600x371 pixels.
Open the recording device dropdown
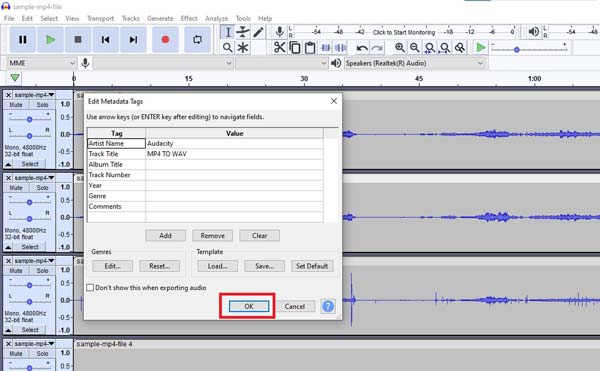163,63
